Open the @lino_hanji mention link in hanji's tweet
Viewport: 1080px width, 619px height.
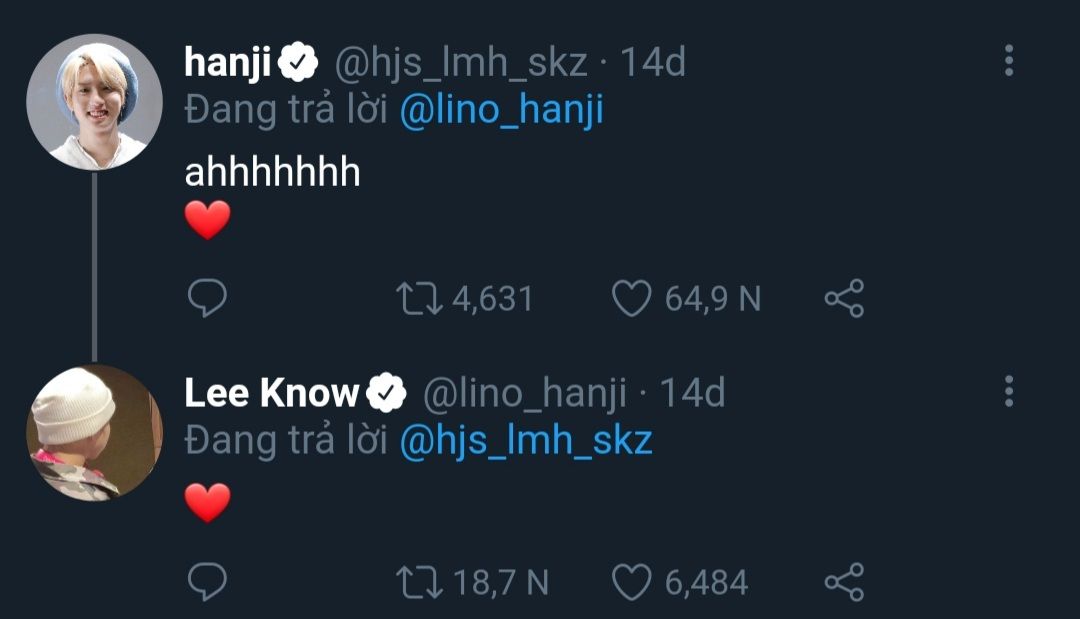(501, 110)
